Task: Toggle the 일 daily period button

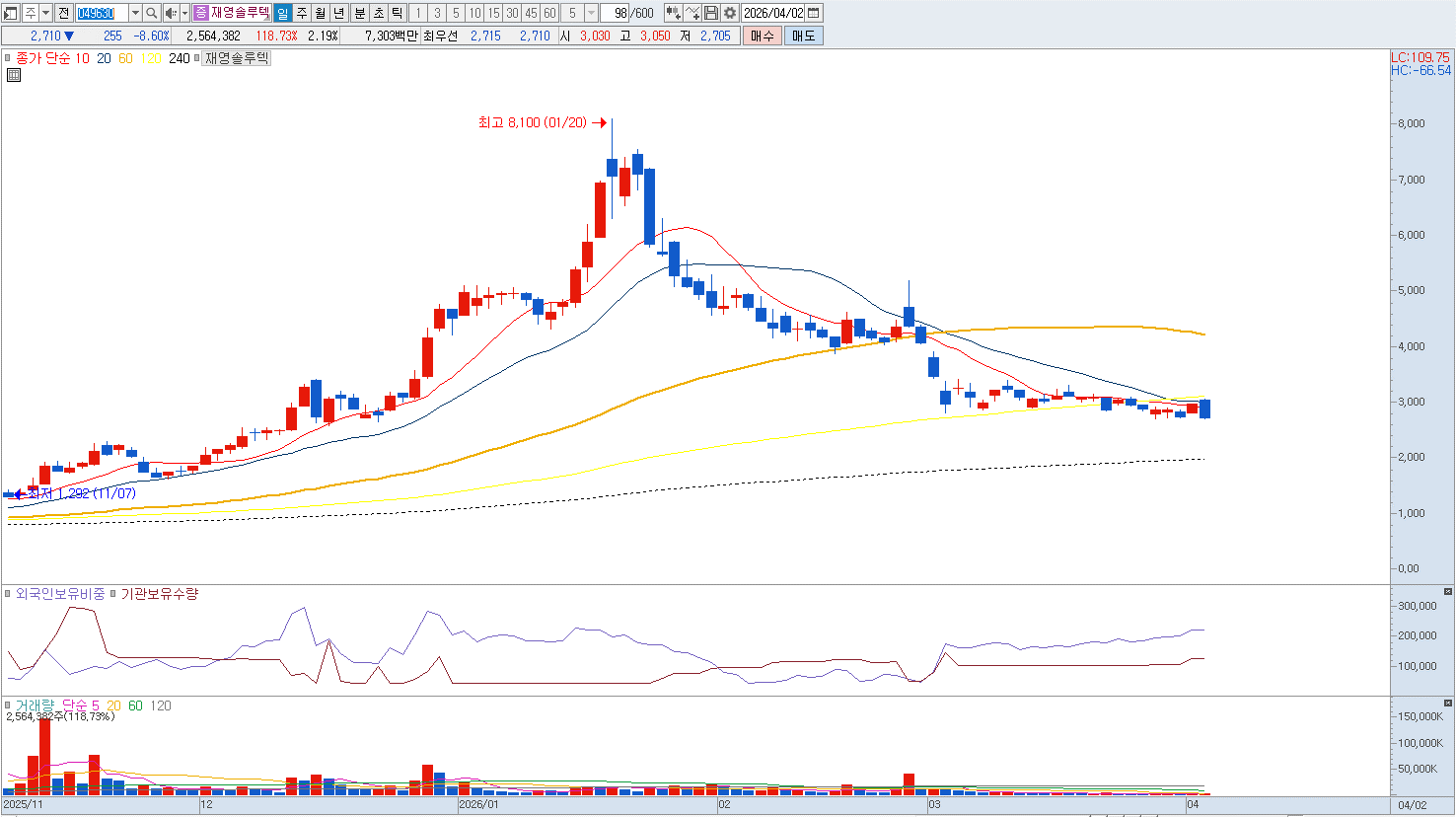Action: point(283,13)
